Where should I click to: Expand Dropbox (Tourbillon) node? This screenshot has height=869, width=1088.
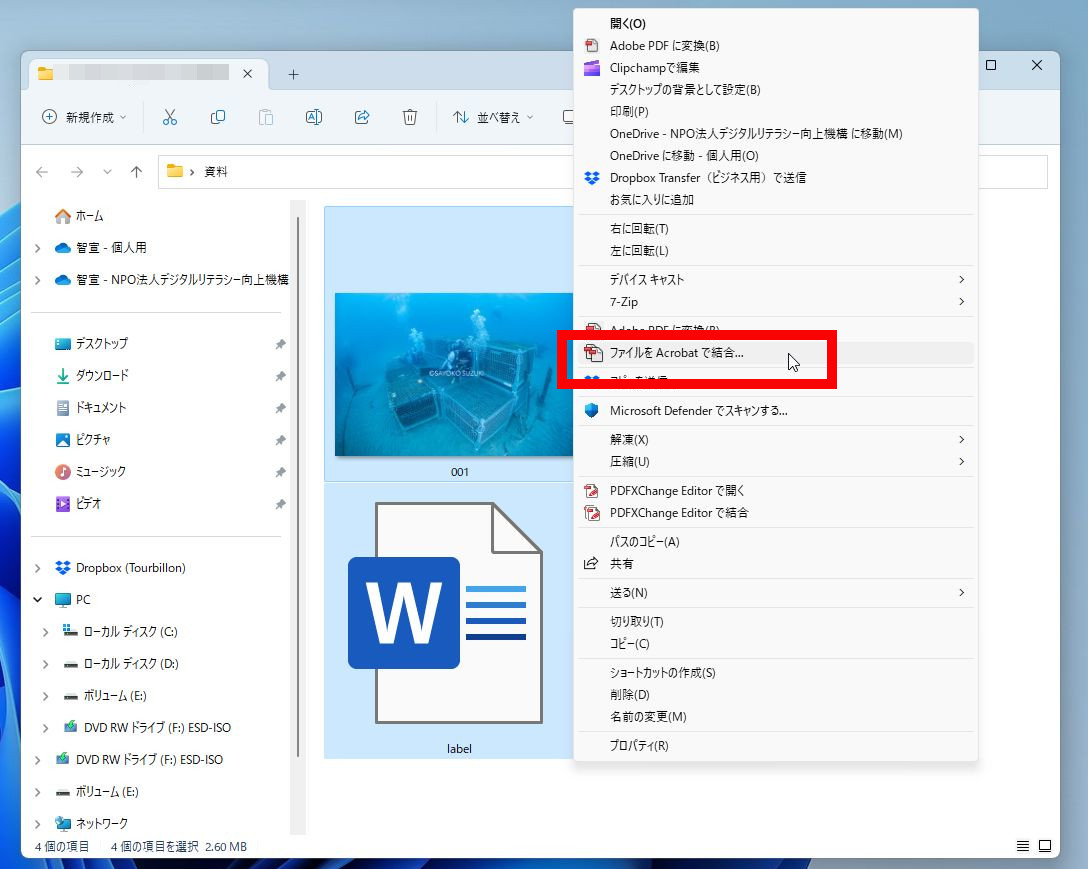click(37, 568)
